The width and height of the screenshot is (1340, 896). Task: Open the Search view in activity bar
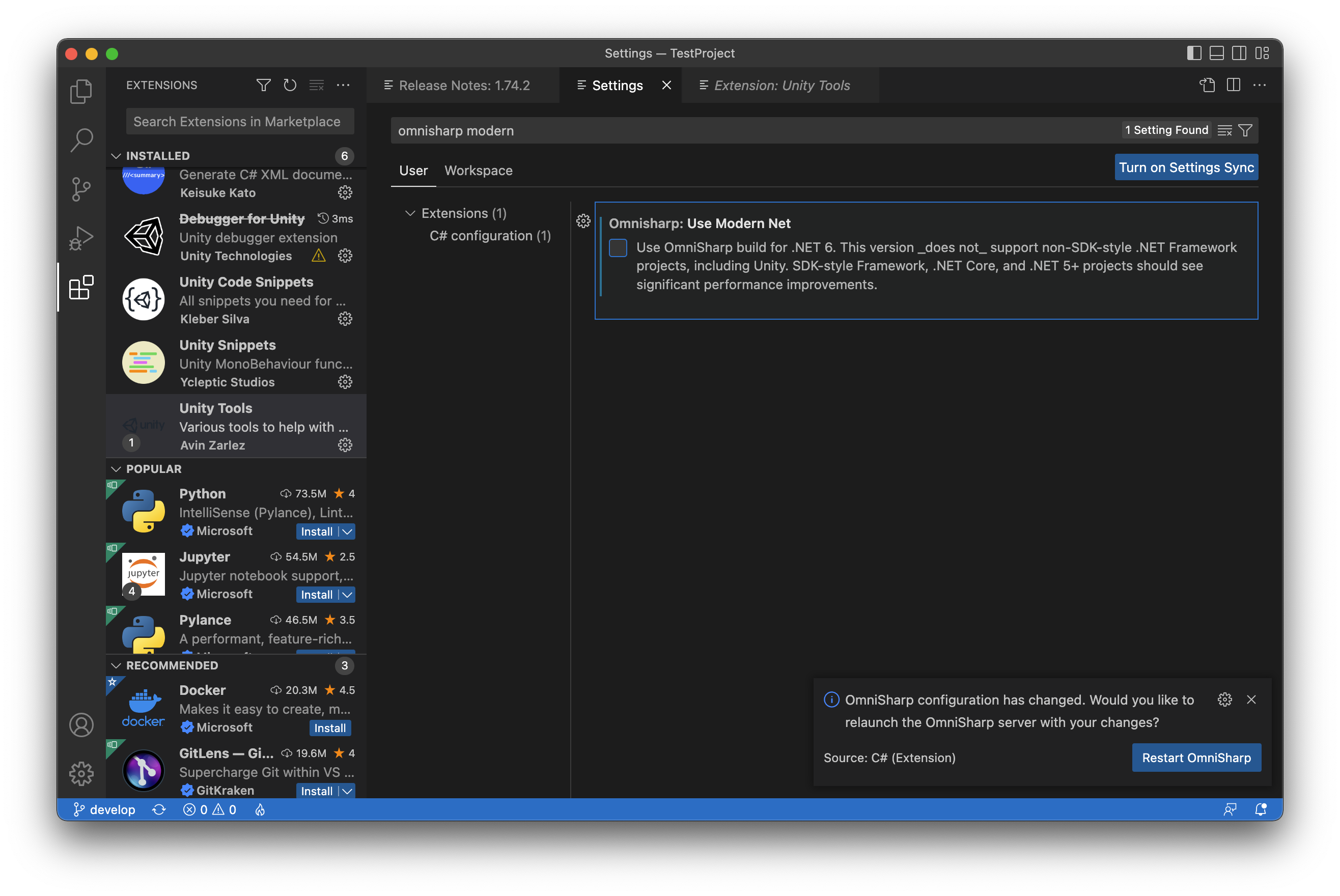(x=81, y=139)
